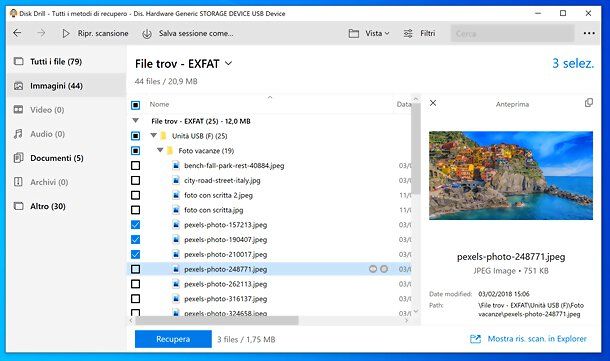The height and width of the screenshot is (361, 610).
Task: Click the blue Recupera button
Action: click(173, 339)
